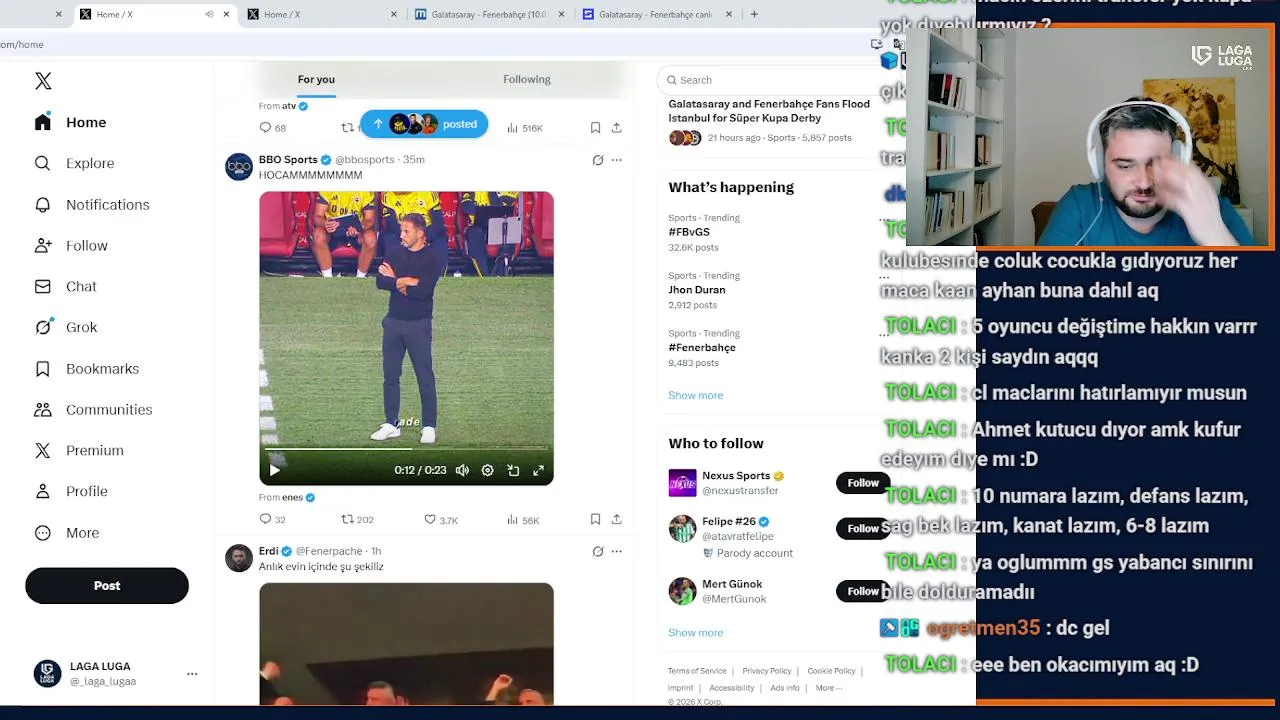View 56K views analytics of BBO post
This screenshot has width=1280, height=720.
[x=523, y=520]
